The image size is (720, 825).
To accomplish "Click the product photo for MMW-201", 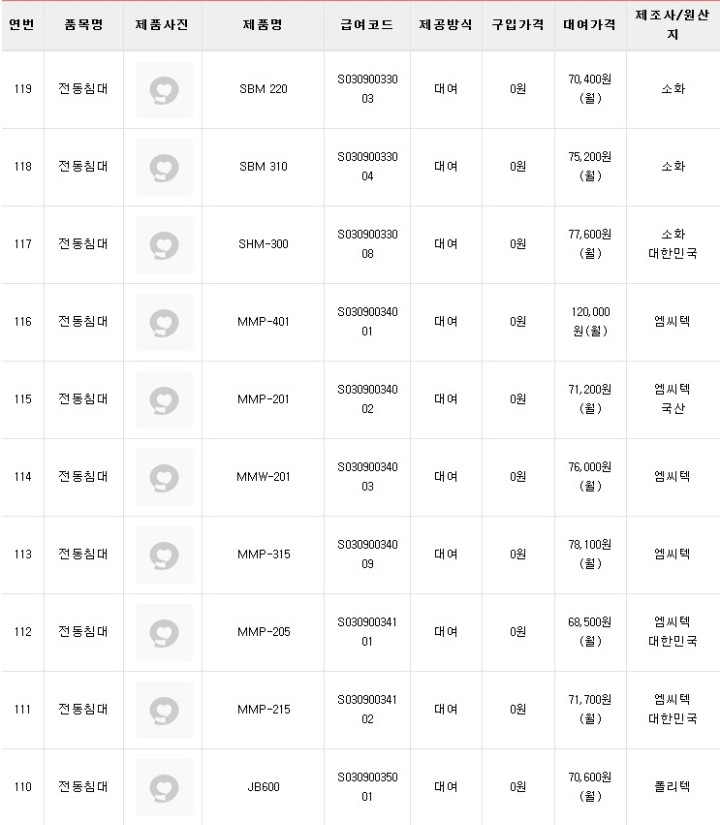I will click(x=164, y=477).
